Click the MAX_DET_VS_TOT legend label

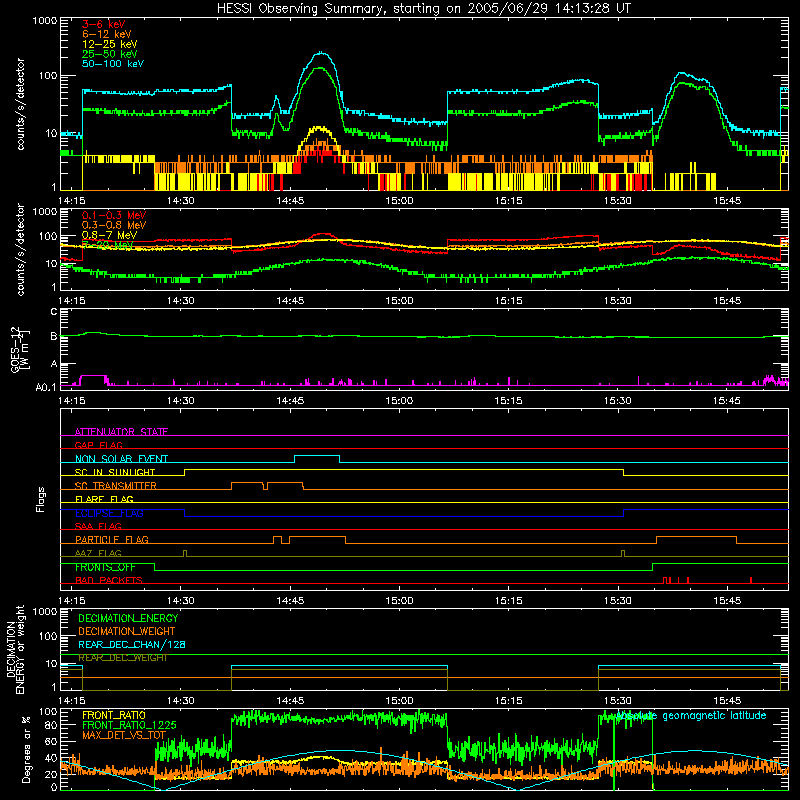click(x=124, y=735)
